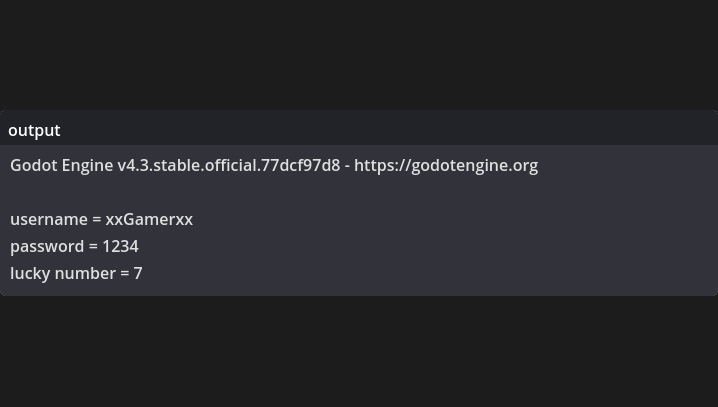Click the word "username"
Image resolution: width=718 pixels, height=407 pixels.
coord(49,219)
